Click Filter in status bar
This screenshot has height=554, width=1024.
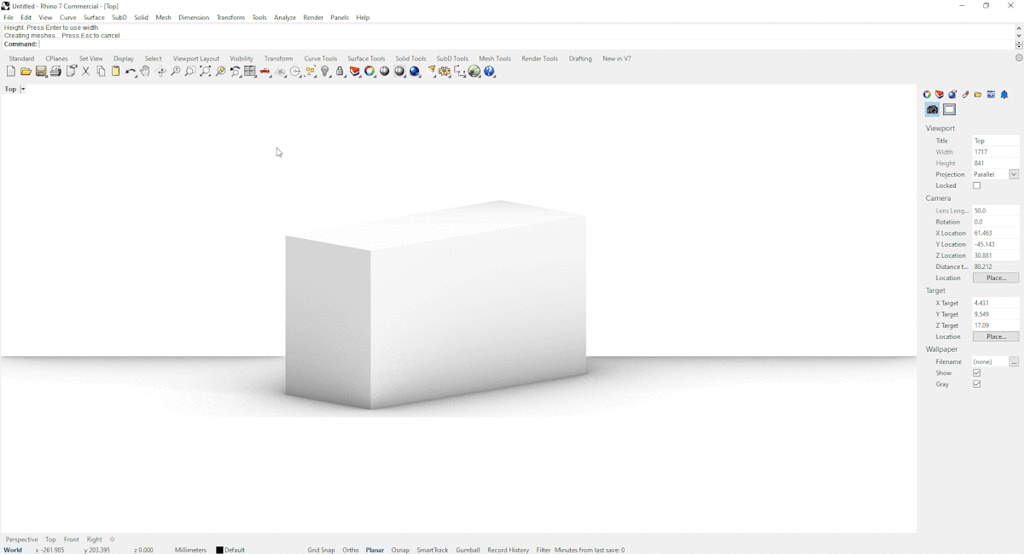(x=543, y=550)
